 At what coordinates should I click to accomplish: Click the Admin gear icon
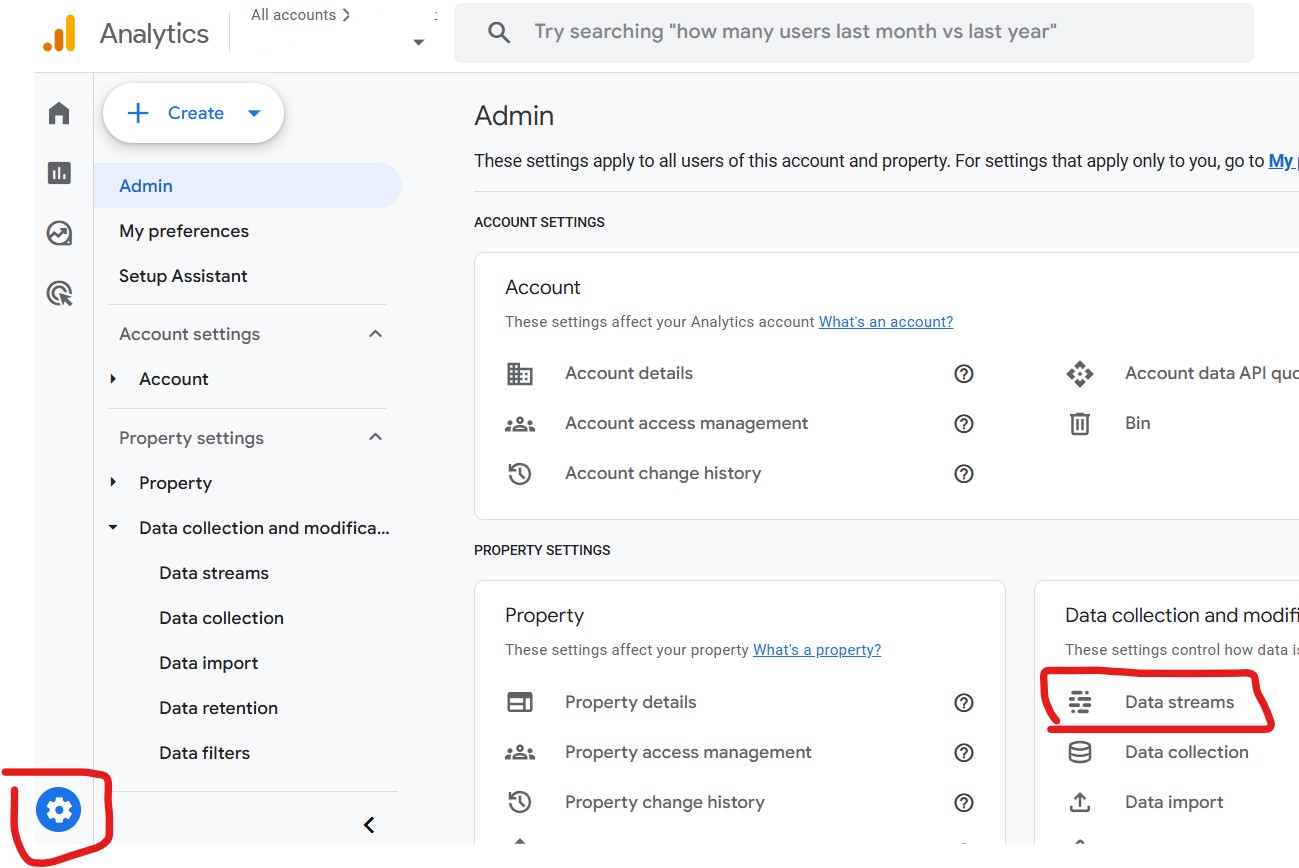click(58, 809)
